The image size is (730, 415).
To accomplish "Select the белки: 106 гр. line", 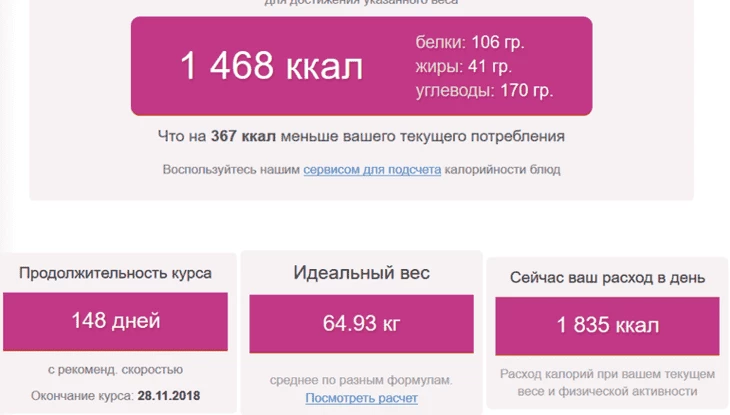I will (470, 42).
